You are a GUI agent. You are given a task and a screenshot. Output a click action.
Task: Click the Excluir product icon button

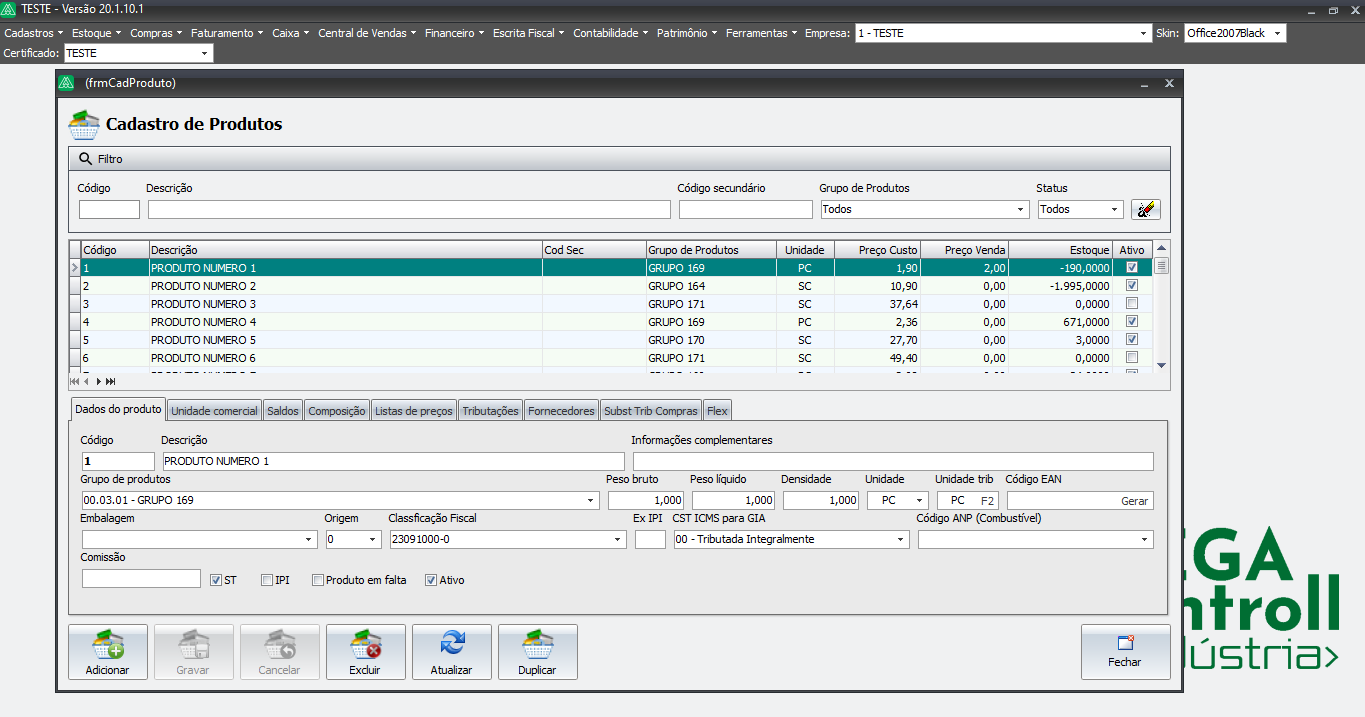(x=365, y=644)
